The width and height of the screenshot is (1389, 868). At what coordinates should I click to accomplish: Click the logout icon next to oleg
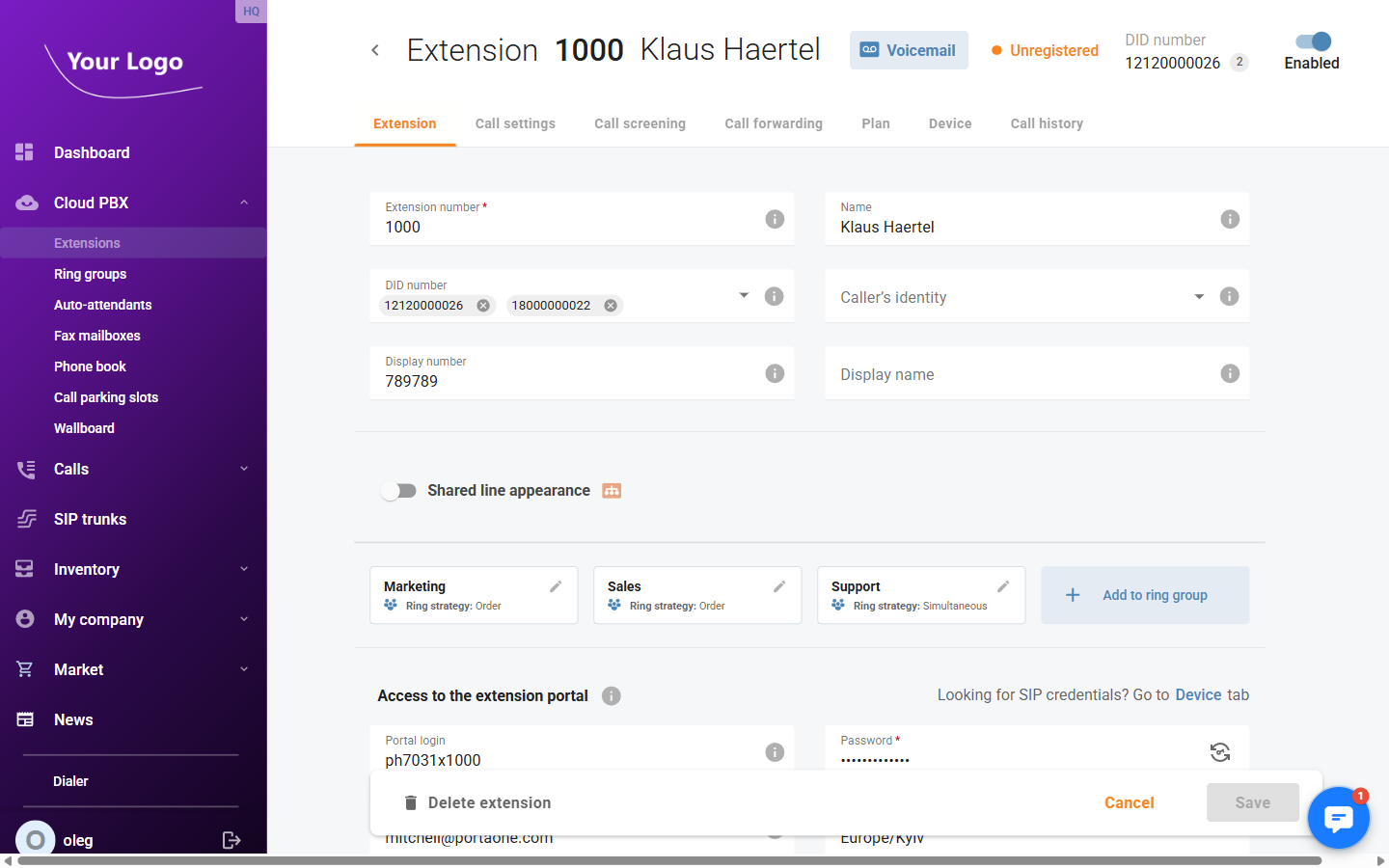coord(231,840)
